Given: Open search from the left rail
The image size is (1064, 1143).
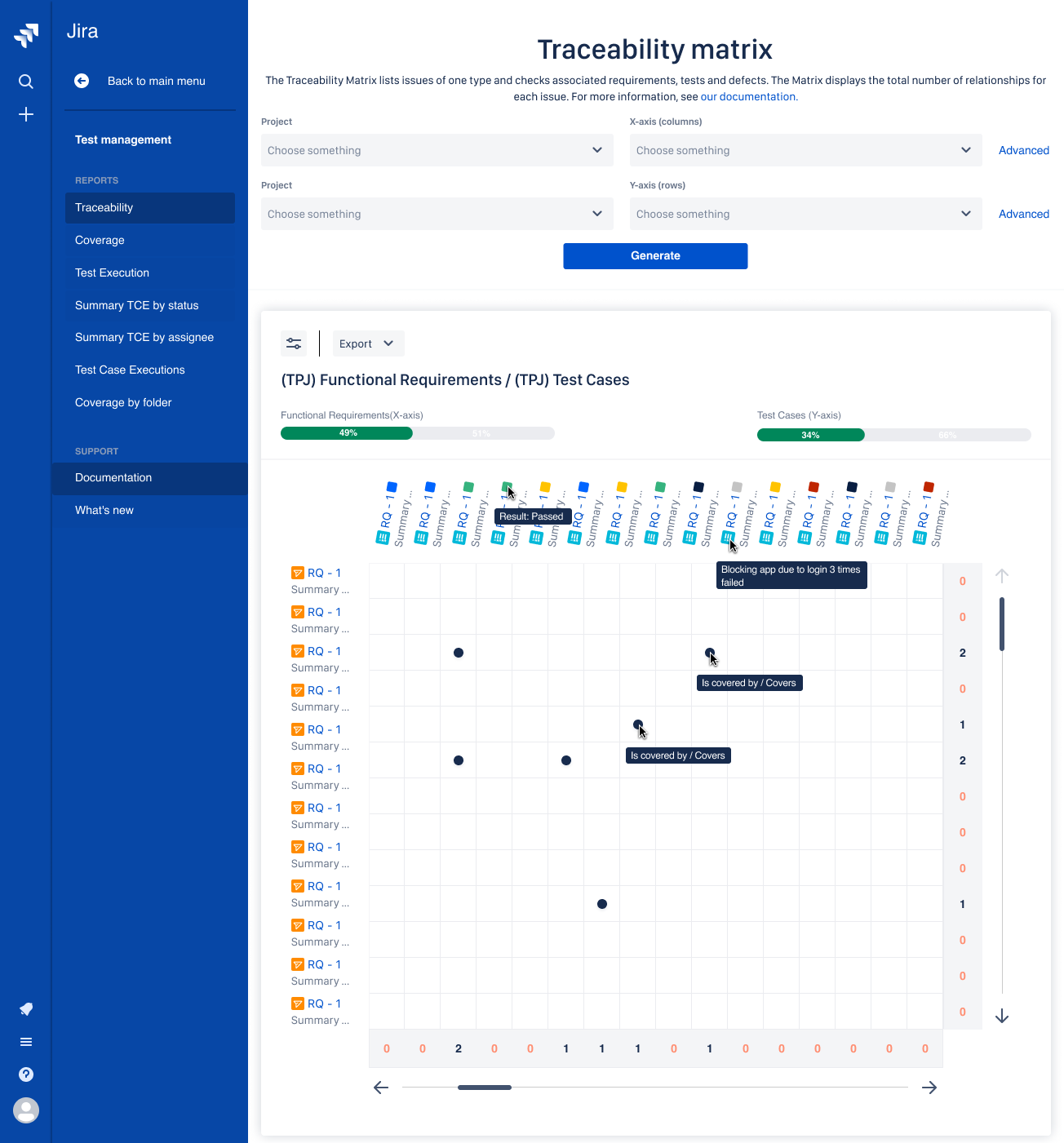Looking at the screenshot, I should [26, 82].
